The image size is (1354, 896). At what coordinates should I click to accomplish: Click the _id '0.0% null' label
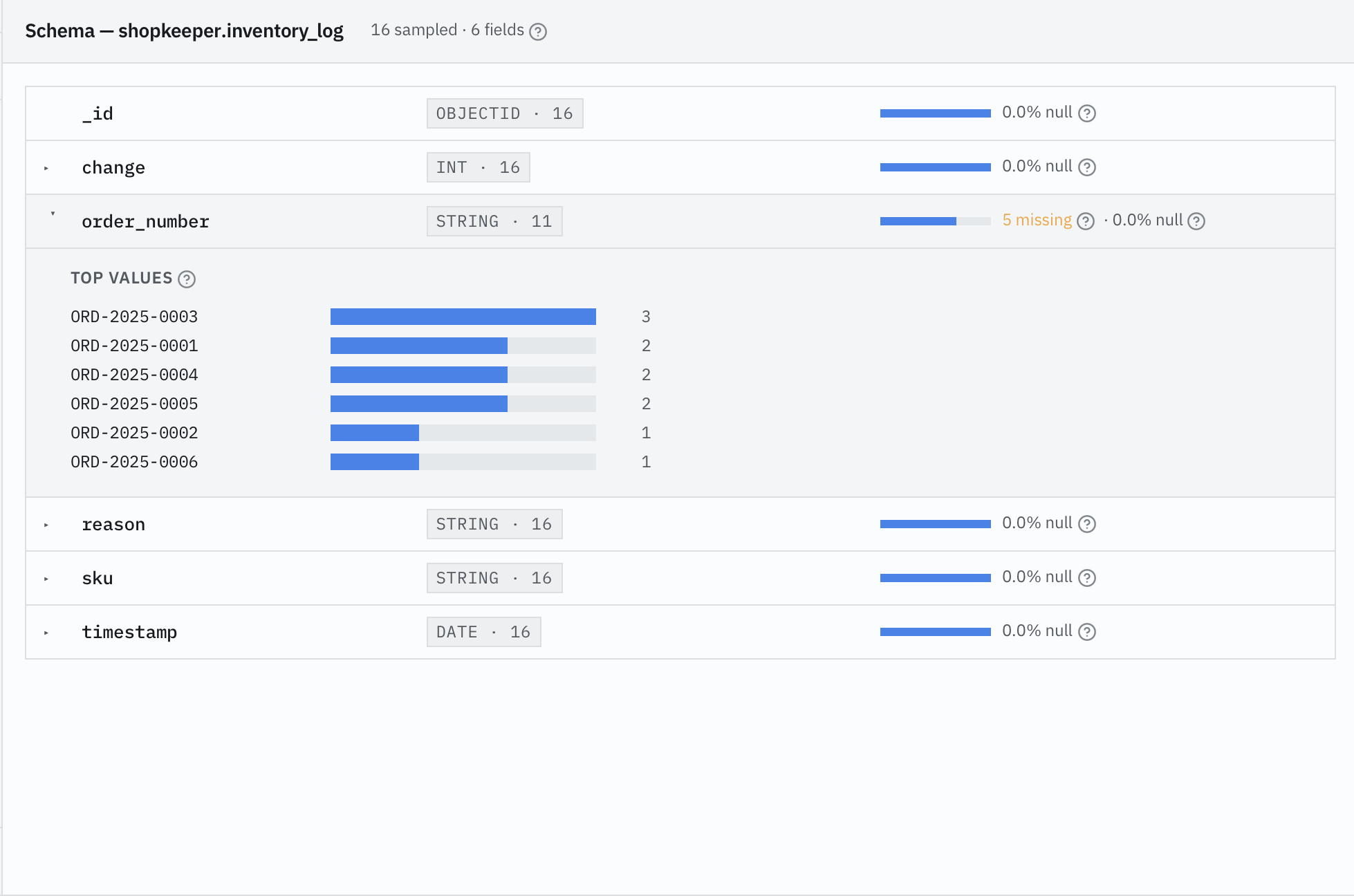coord(1037,112)
